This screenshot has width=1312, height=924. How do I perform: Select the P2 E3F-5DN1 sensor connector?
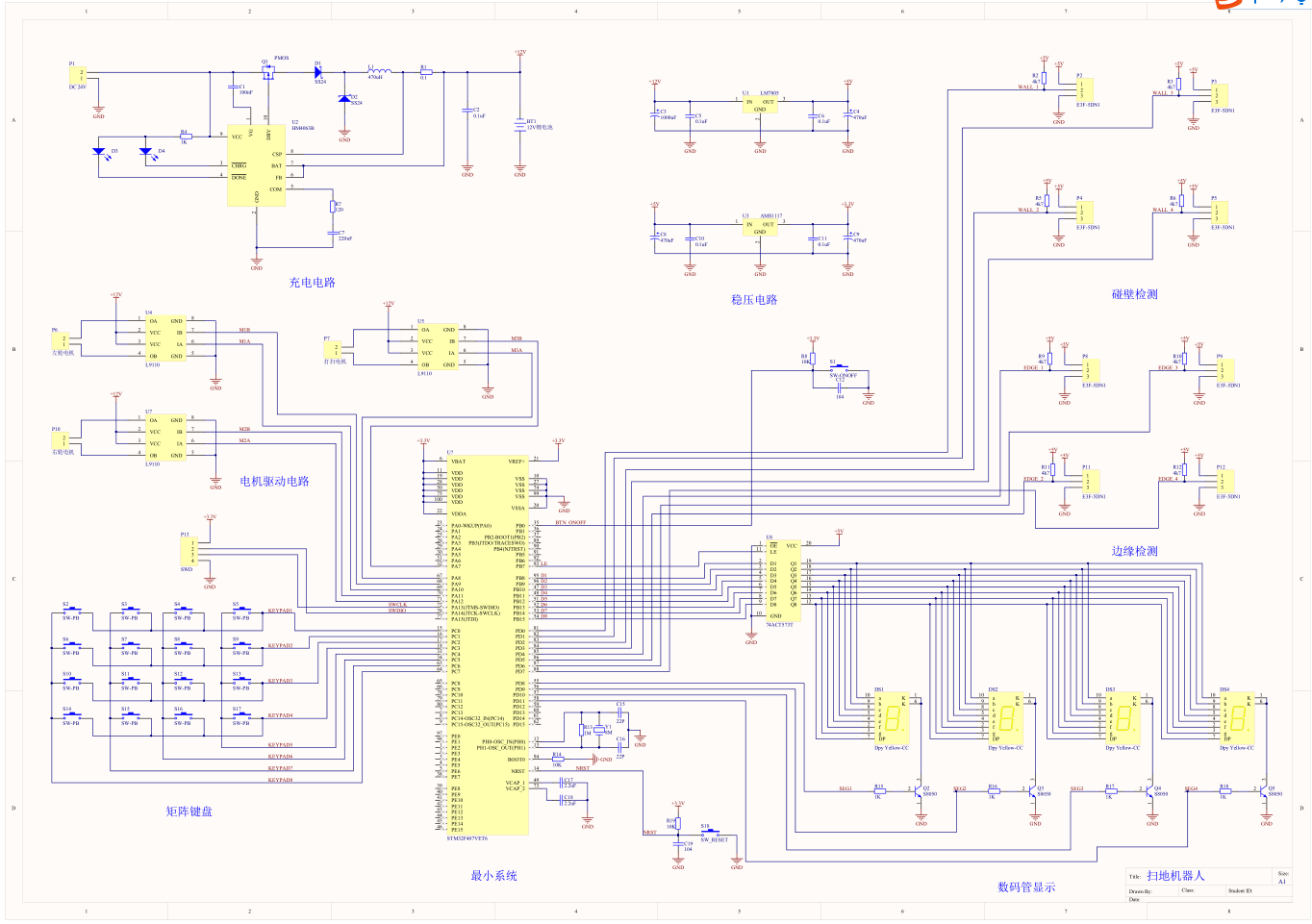(x=1086, y=89)
